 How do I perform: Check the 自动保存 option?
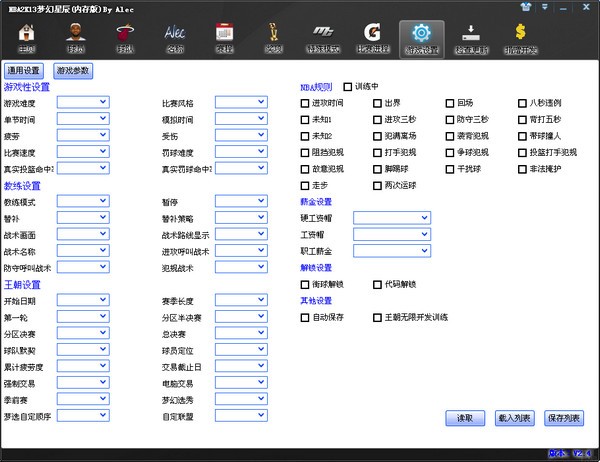[x=306, y=317]
